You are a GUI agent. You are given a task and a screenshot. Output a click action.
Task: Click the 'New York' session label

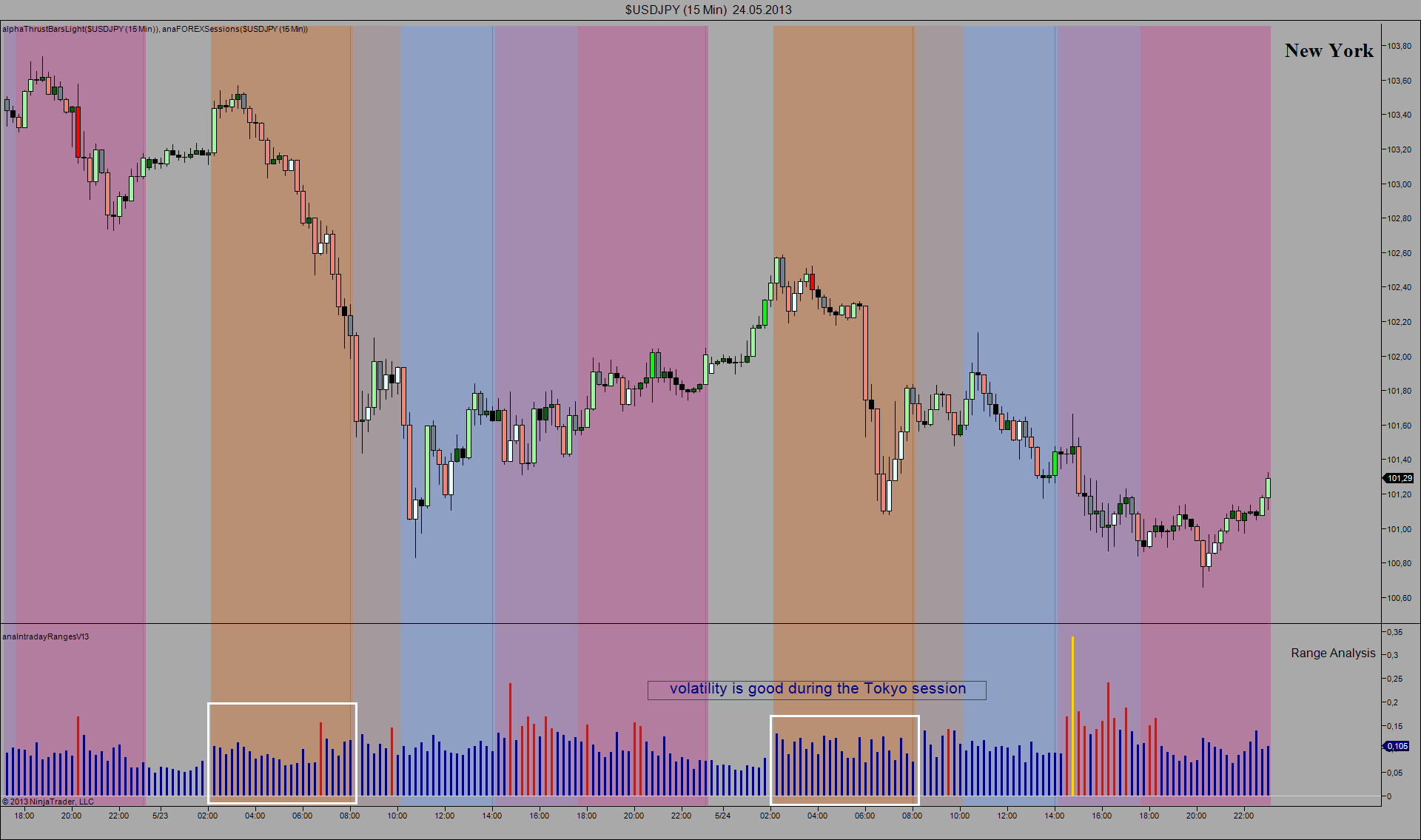coord(1328,51)
